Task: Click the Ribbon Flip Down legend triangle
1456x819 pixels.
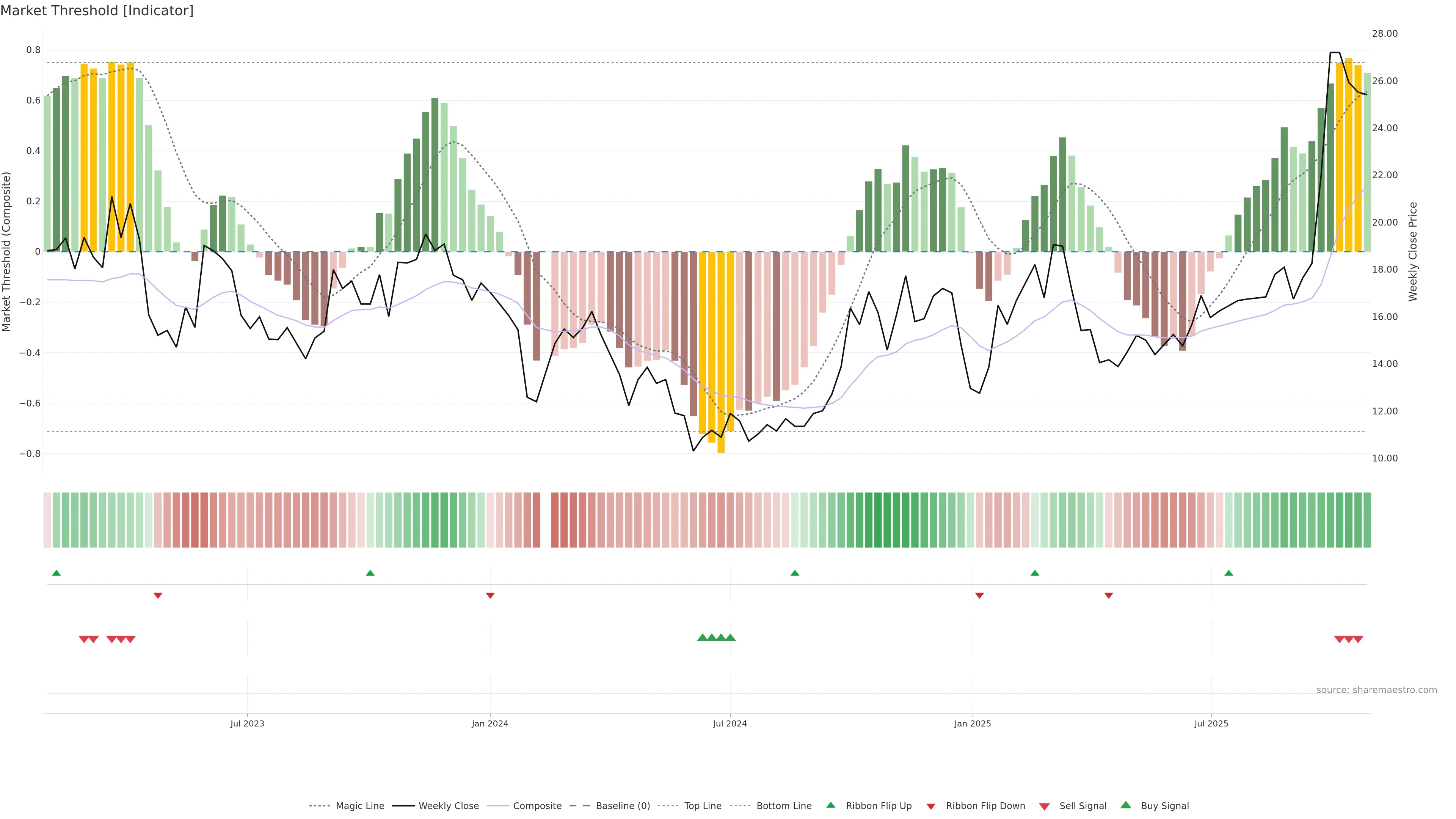Action: [x=930, y=806]
